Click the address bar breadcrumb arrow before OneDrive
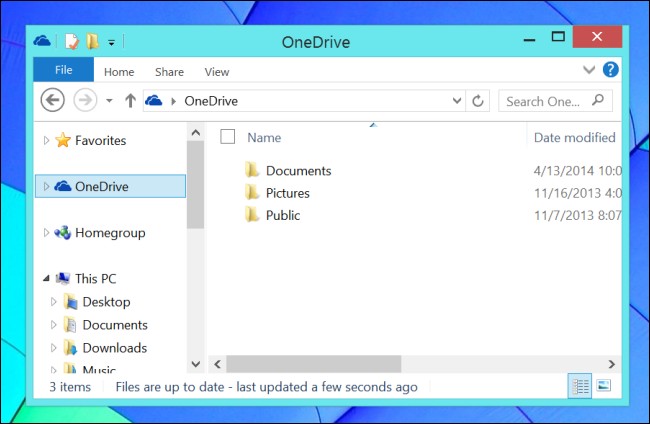650x424 pixels. [x=174, y=101]
